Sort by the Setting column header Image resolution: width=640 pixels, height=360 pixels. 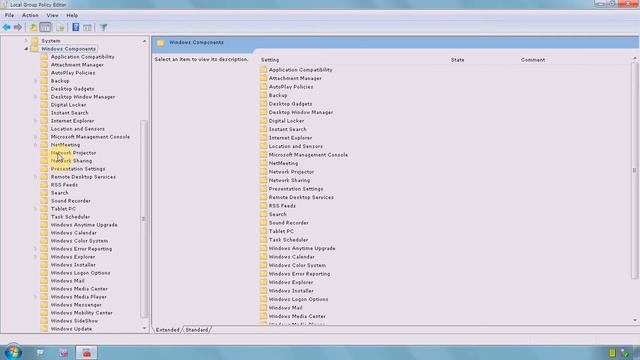(270, 60)
